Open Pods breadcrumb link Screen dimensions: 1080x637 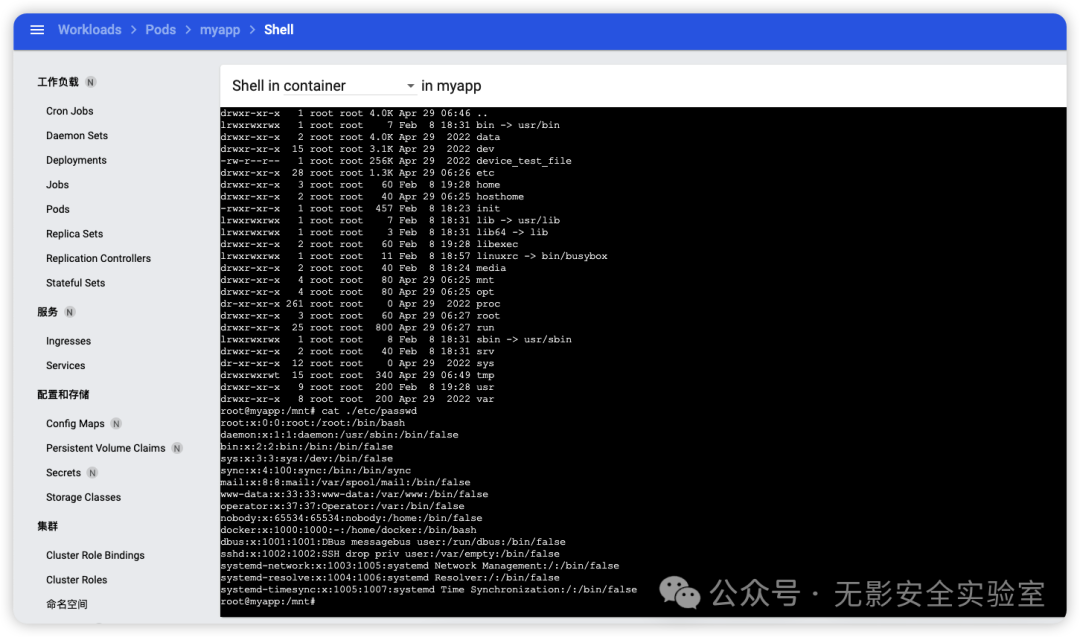(160, 30)
